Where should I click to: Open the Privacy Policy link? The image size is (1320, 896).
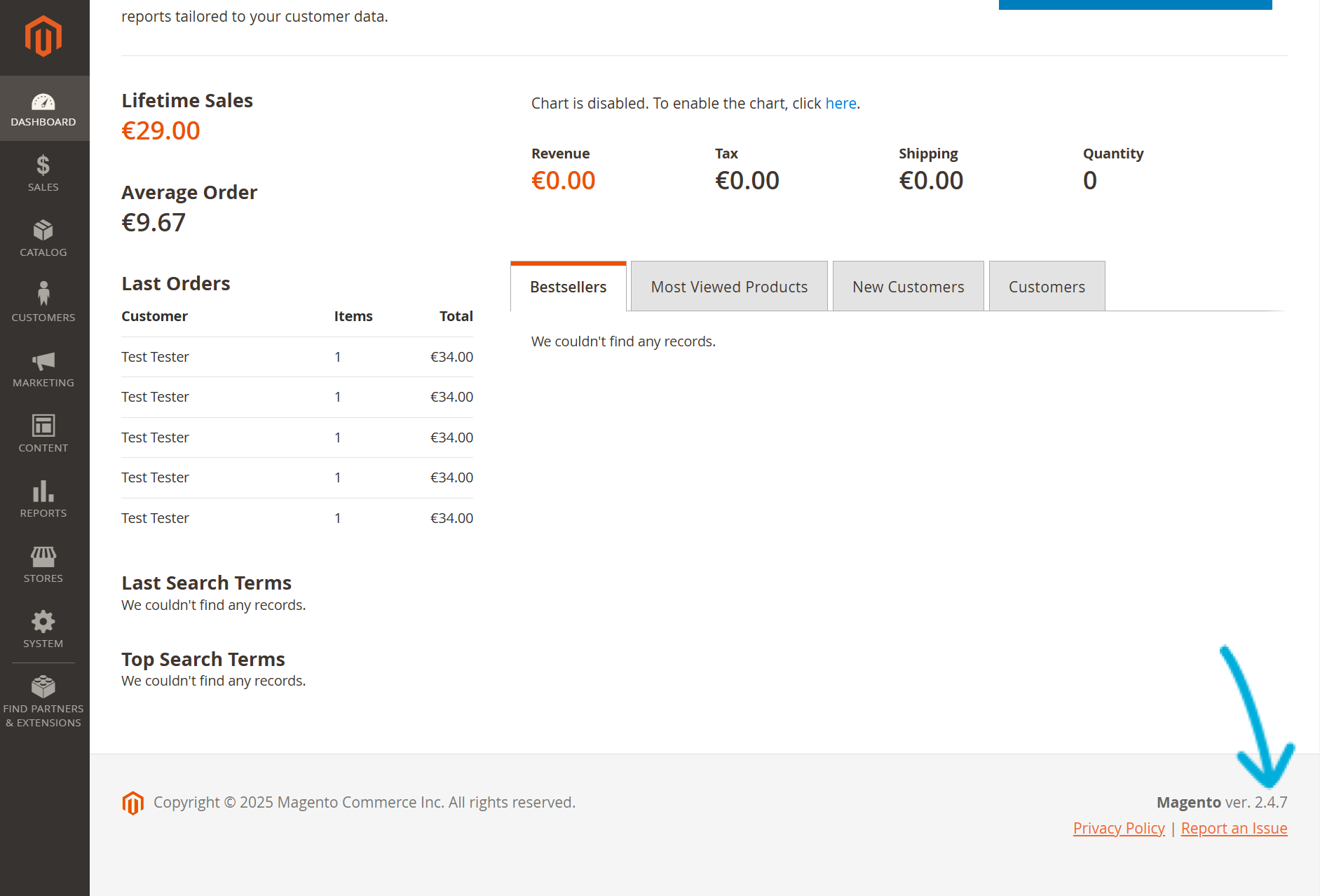[x=1118, y=828]
